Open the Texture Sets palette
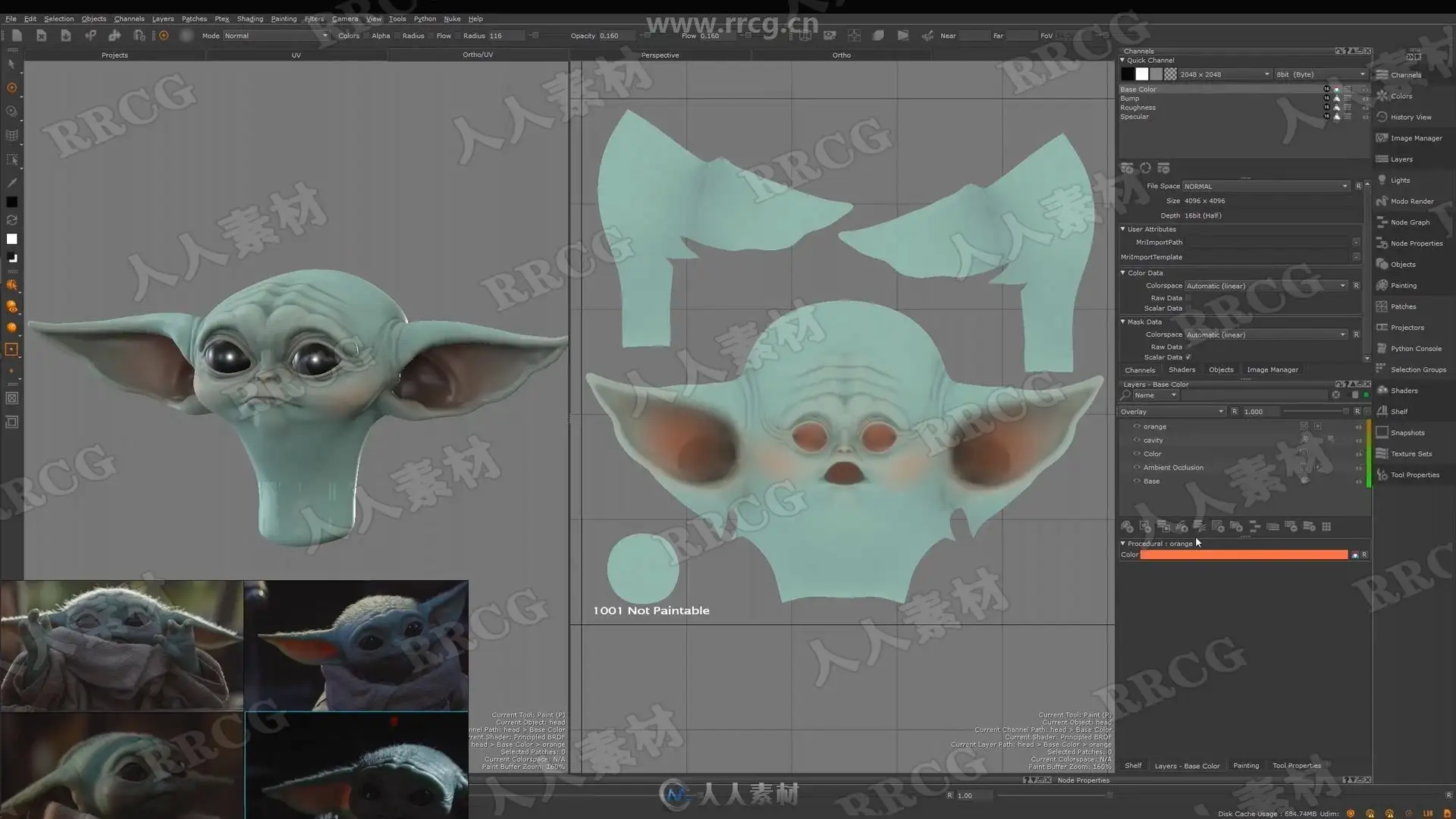 [1410, 453]
